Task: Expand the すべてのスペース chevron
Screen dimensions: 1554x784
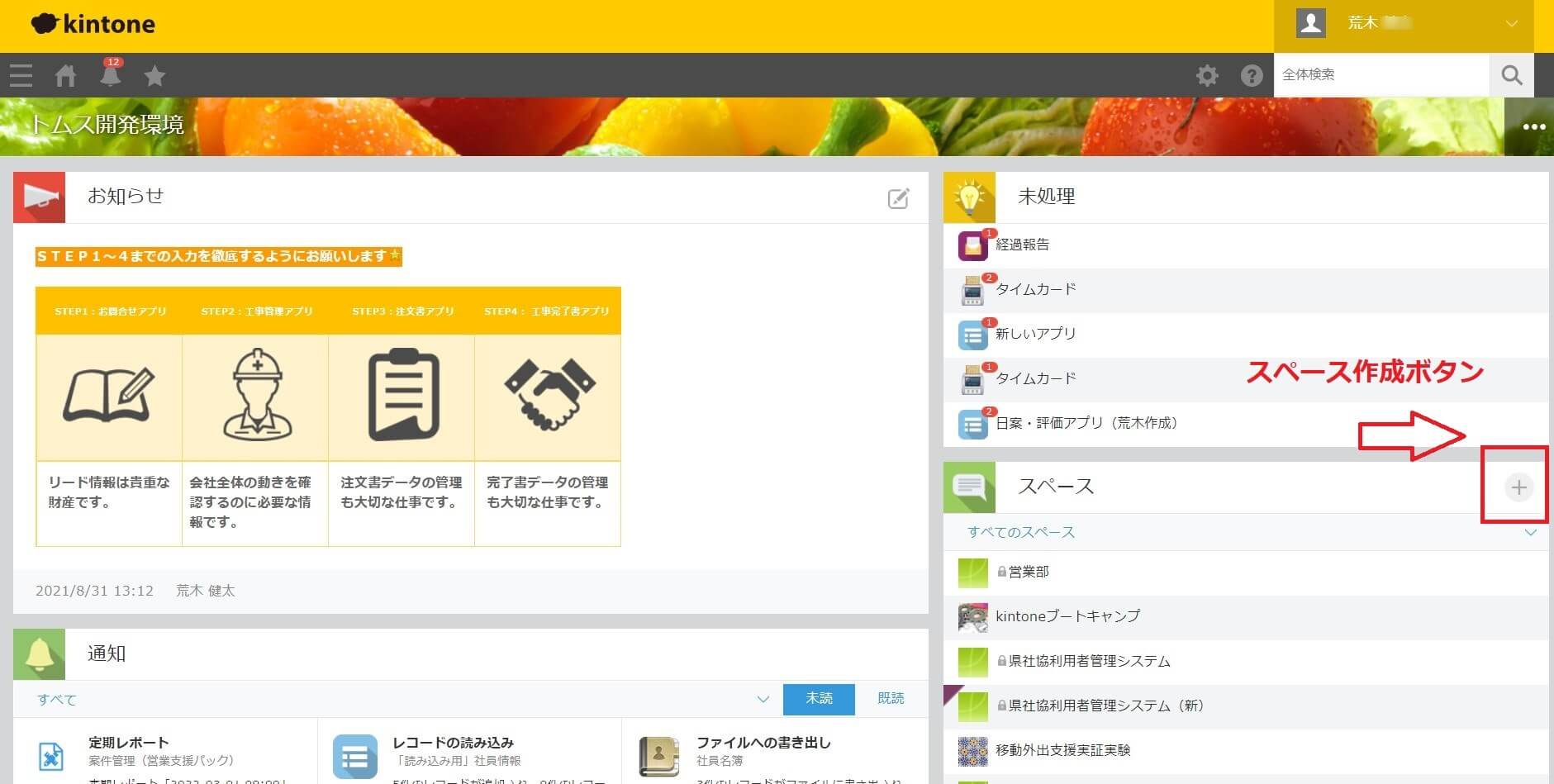Action: click(1529, 533)
